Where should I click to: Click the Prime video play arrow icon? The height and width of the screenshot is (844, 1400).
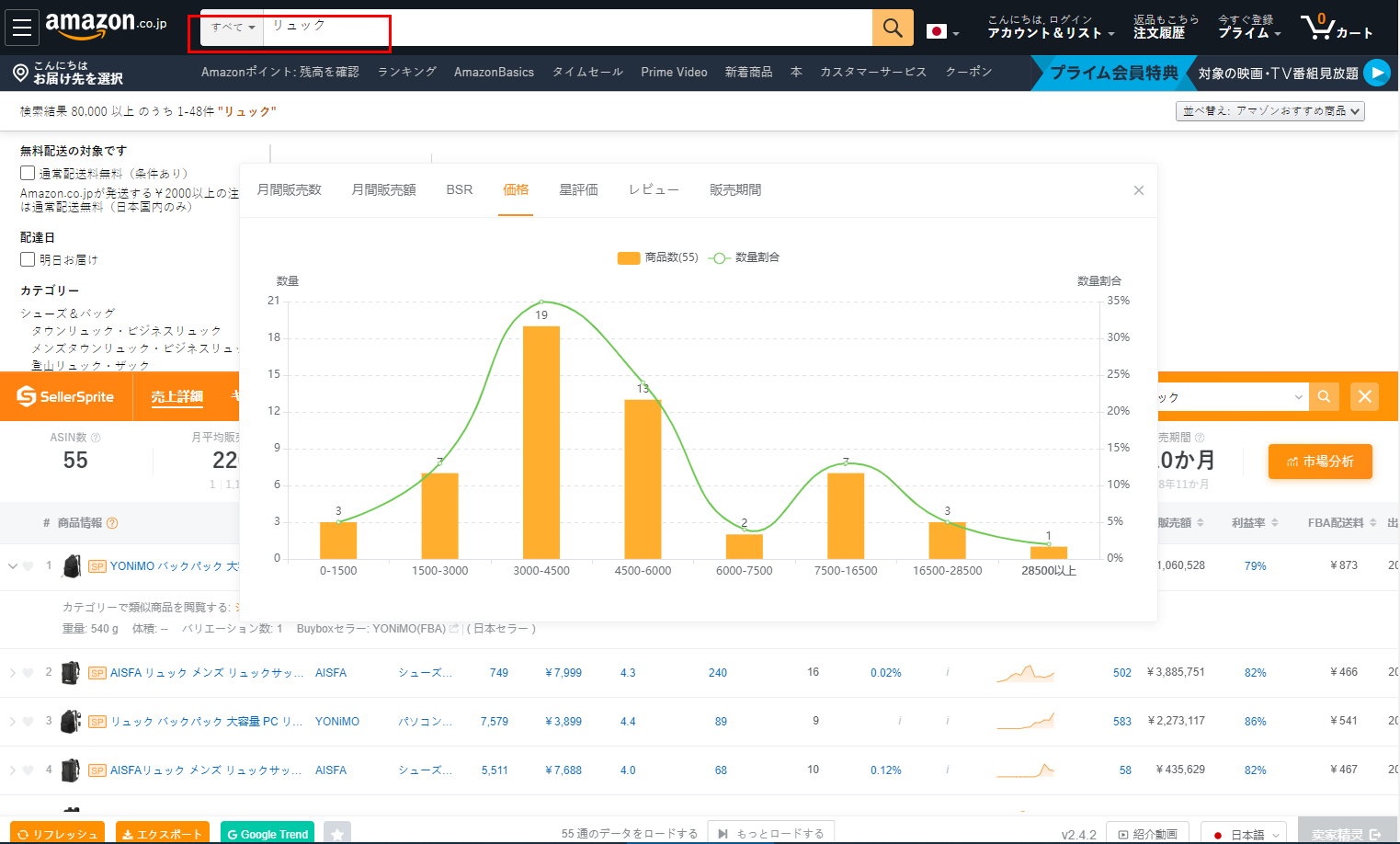(x=1377, y=73)
